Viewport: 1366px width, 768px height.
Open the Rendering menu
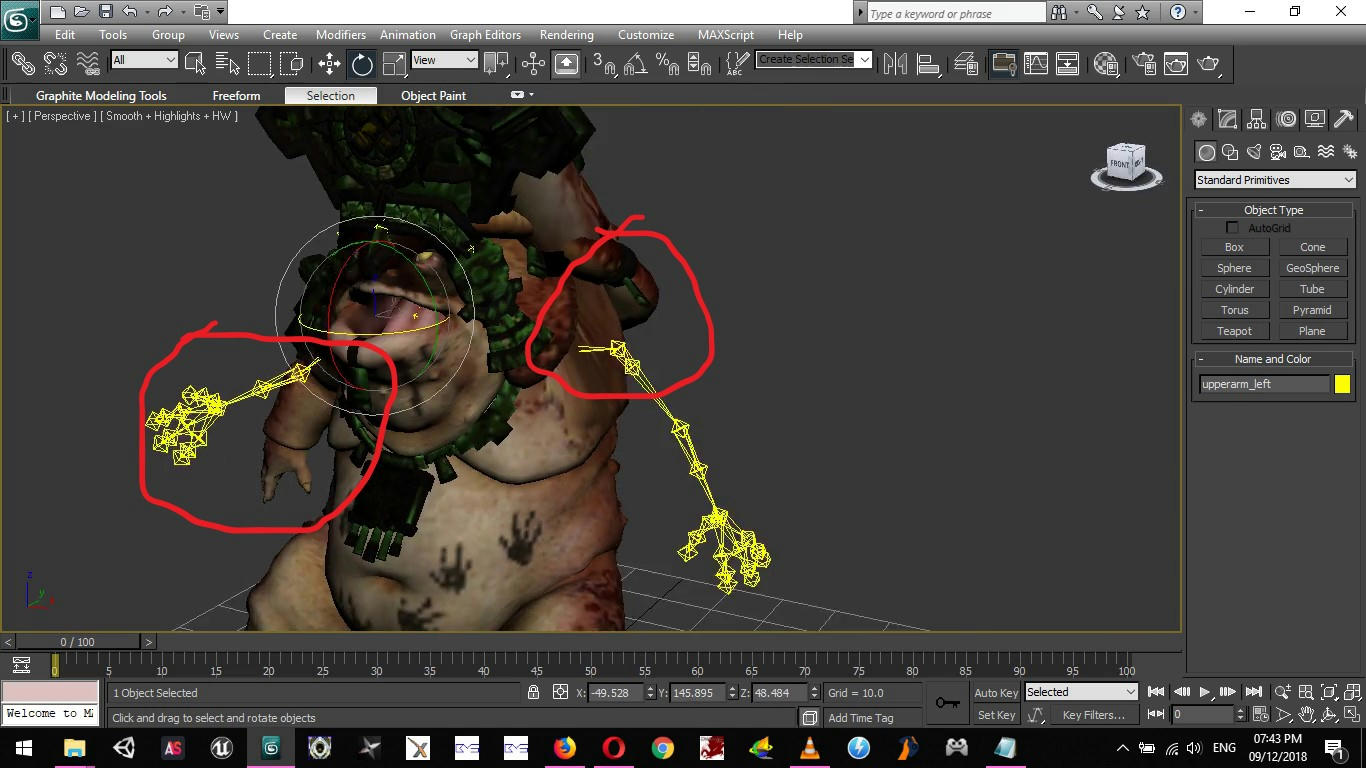[x=566, y=35]
